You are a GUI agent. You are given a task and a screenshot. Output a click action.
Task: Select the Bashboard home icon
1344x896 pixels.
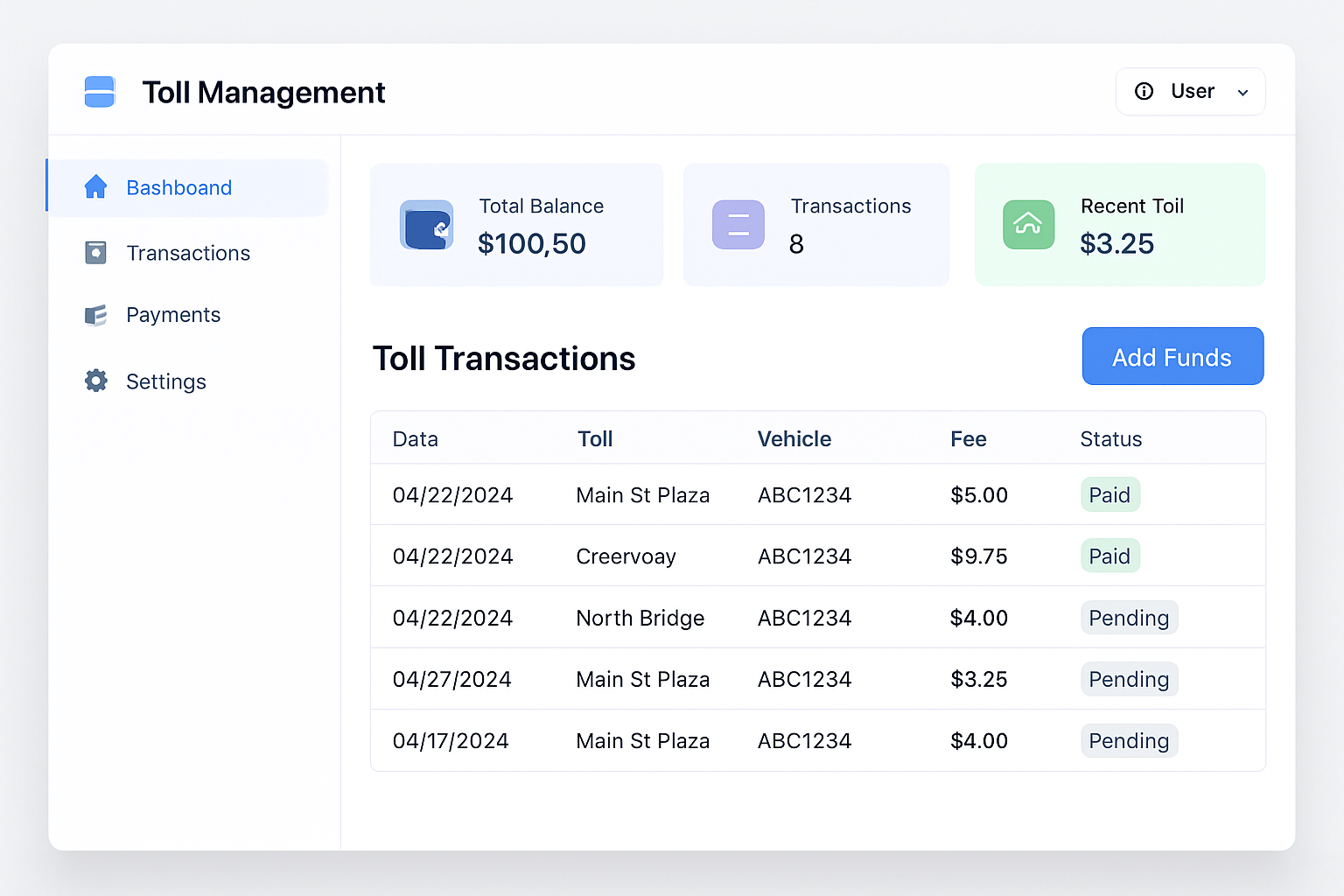[95, 186]
